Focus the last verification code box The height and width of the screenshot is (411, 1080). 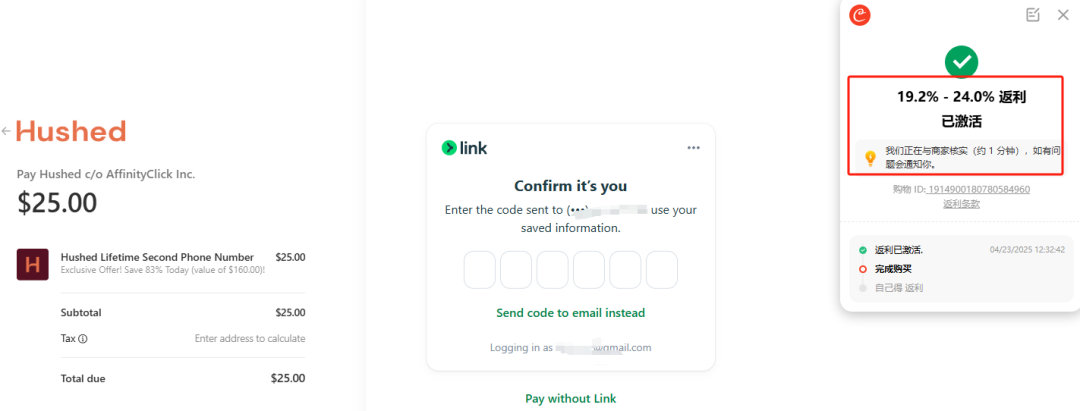click(662, 270)
